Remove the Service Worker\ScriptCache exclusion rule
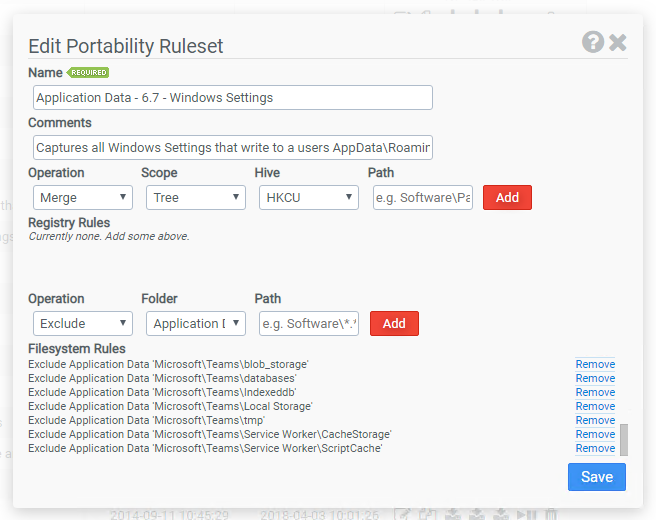Viewport: 656px width, 520px height. [595, 448]
